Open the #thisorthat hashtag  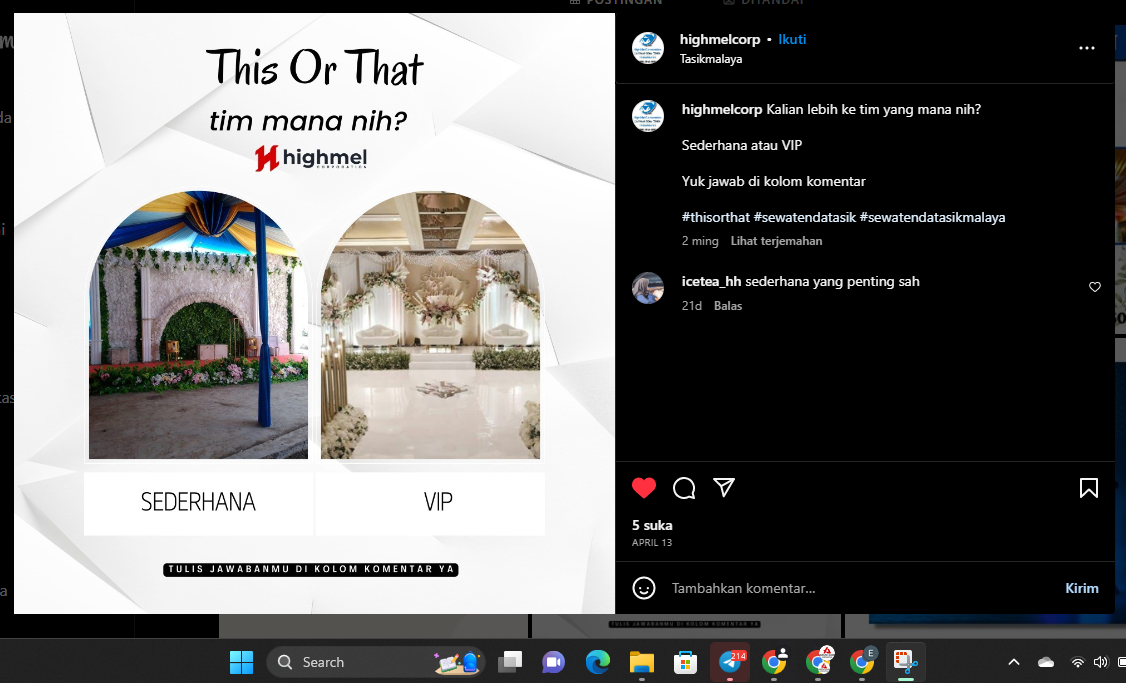(715, 218)
